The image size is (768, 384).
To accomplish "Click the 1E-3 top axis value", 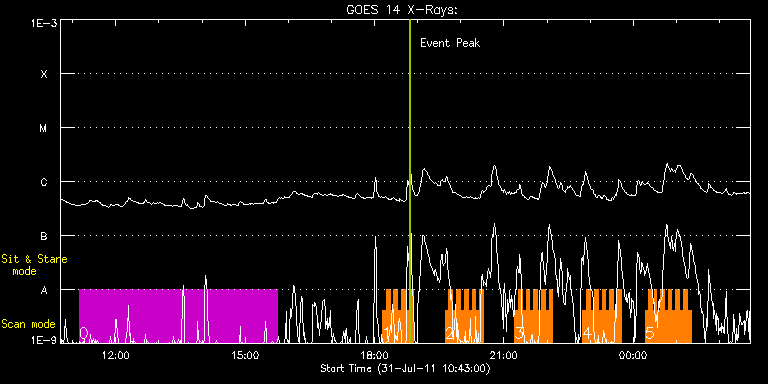I will [44, 23].
